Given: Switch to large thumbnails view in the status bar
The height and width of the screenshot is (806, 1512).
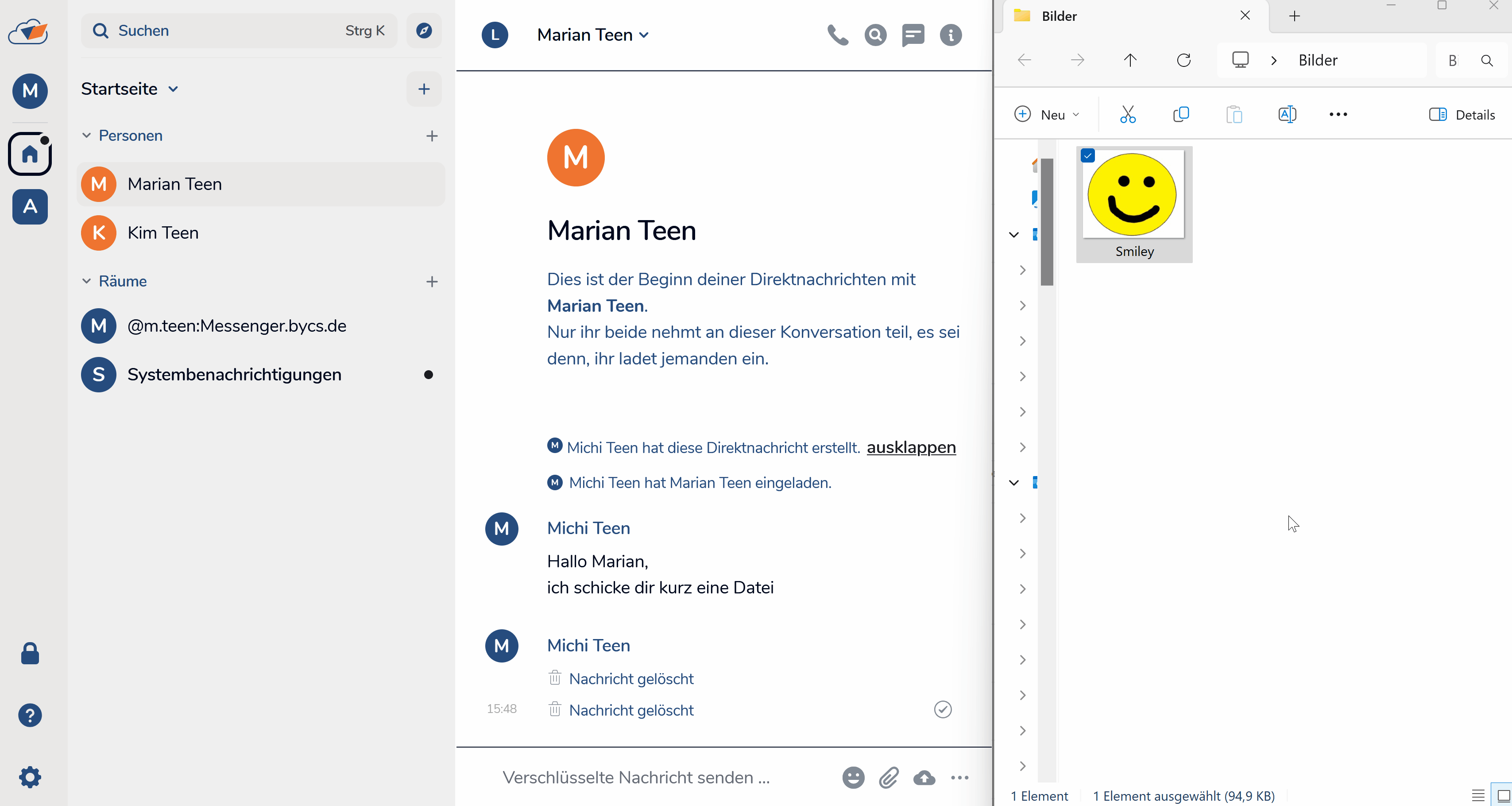Looking at the screenshot, I should tap(1503, 796).
